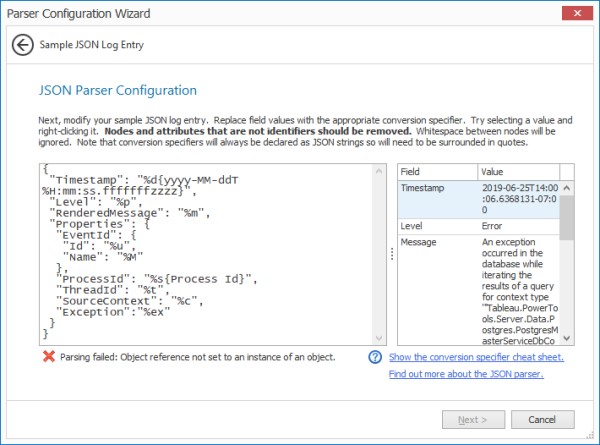
Task: Select the Message row in the field table
Action: pos(479,290)
